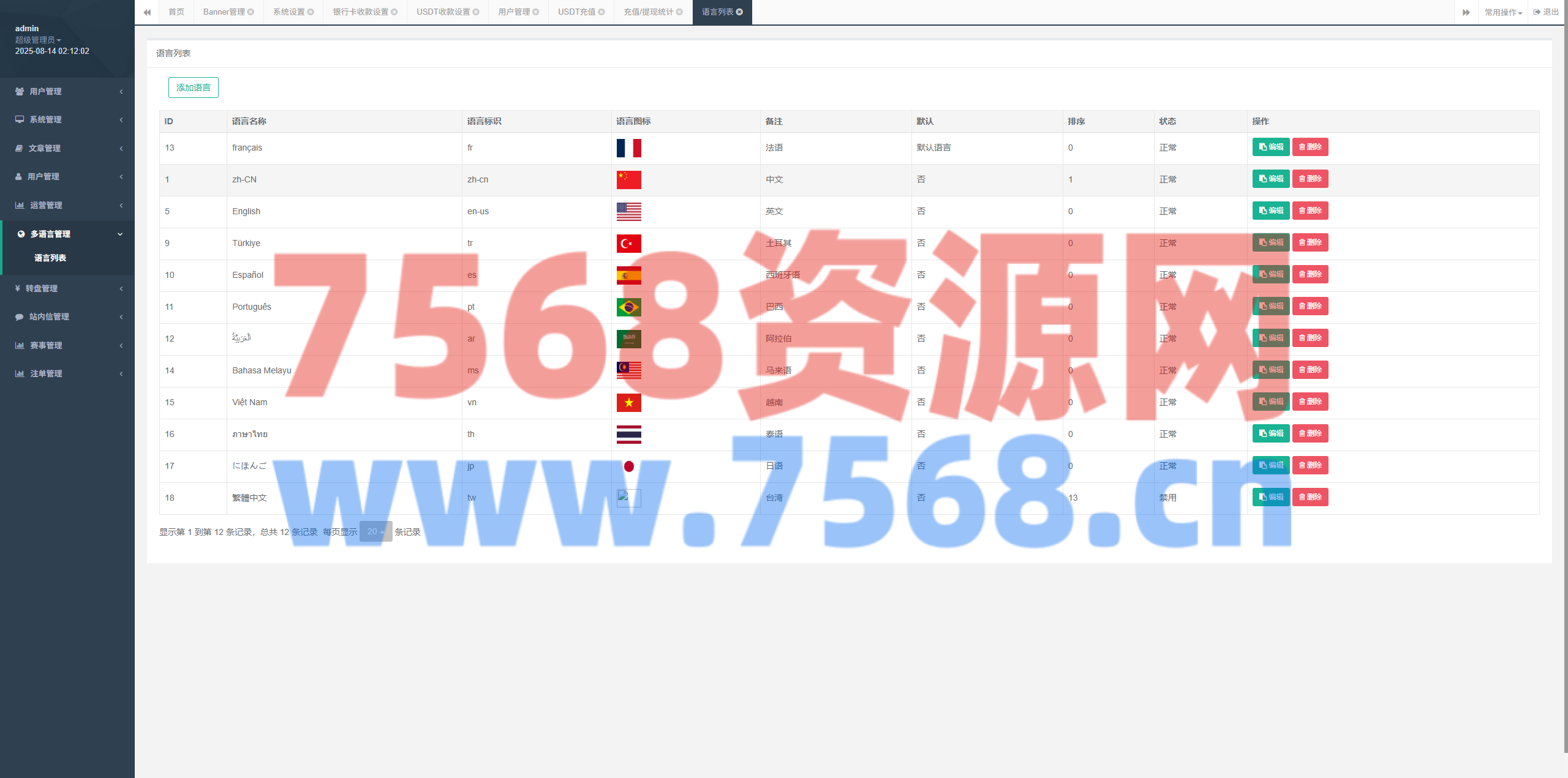1568x778 pixels.
Task: Click the 添加语言 button
Action: [193, 88]
